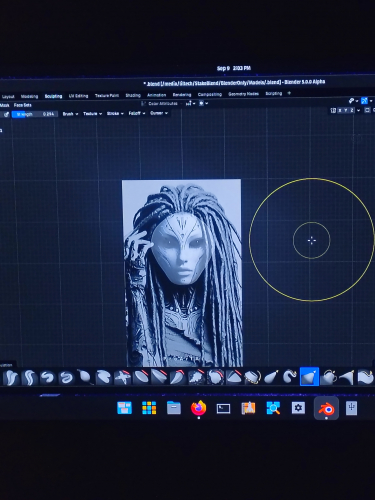The image size is (375, 500).
Task: Open the Face Sets menu
Action: coord(23,105)
